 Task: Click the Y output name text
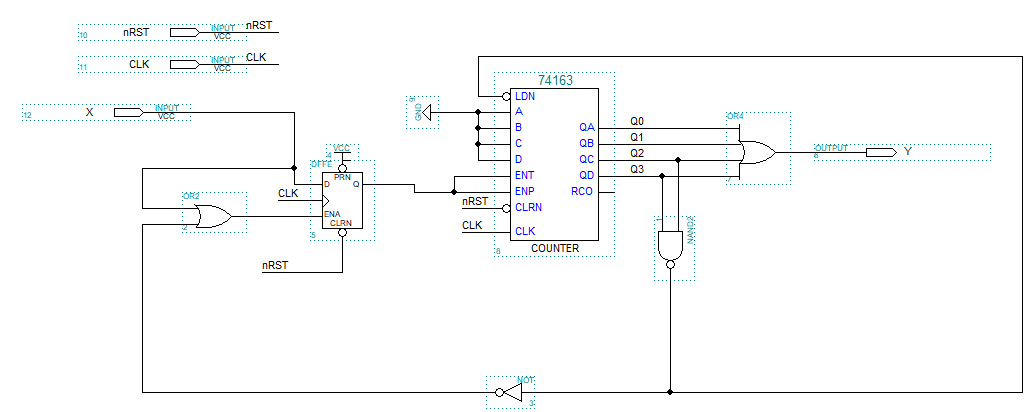point(908,151)
